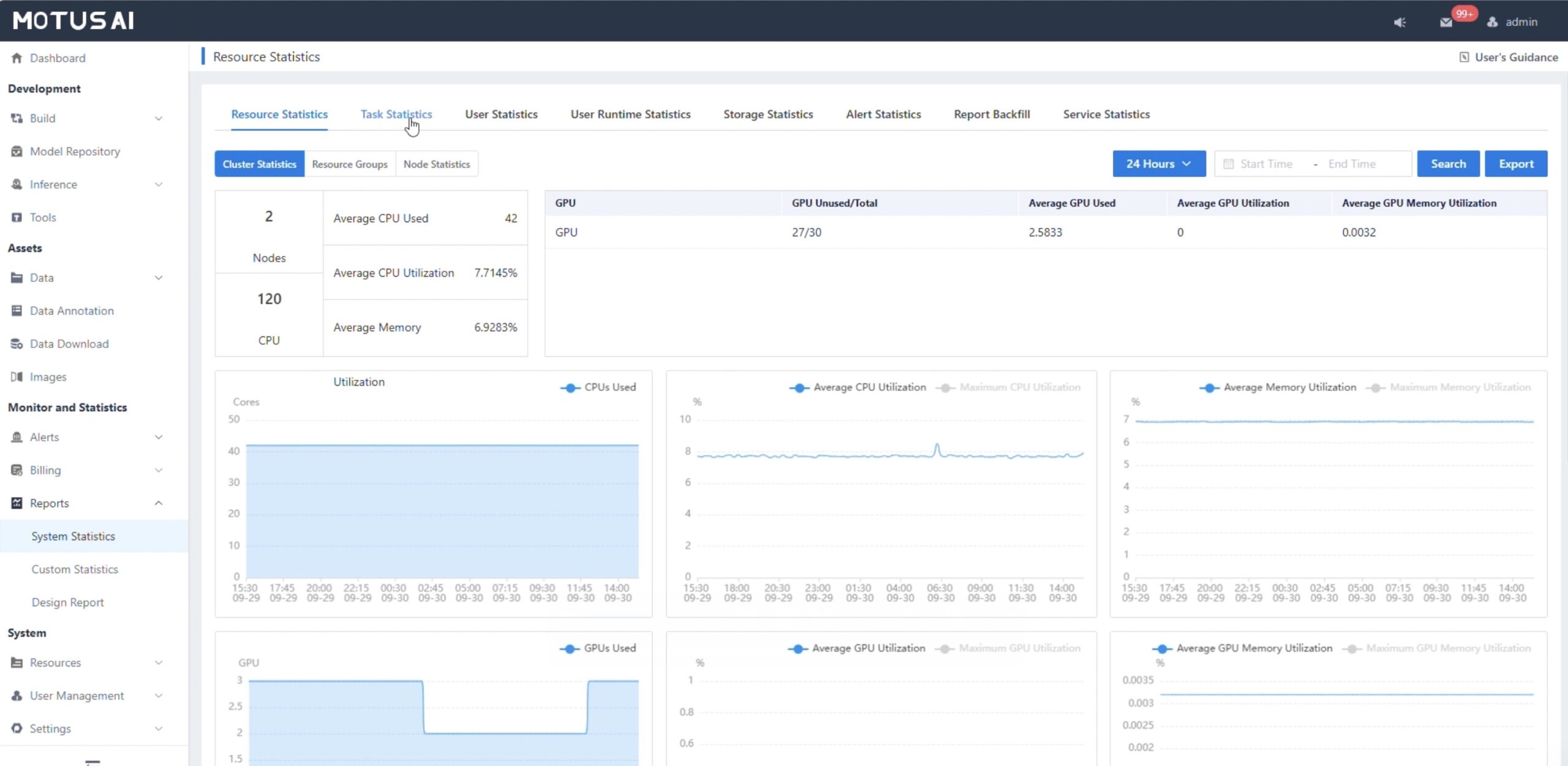This screenshot has width=1568, height=766.
Task: Click the Images sidebar icon
Action: point(17,377)
